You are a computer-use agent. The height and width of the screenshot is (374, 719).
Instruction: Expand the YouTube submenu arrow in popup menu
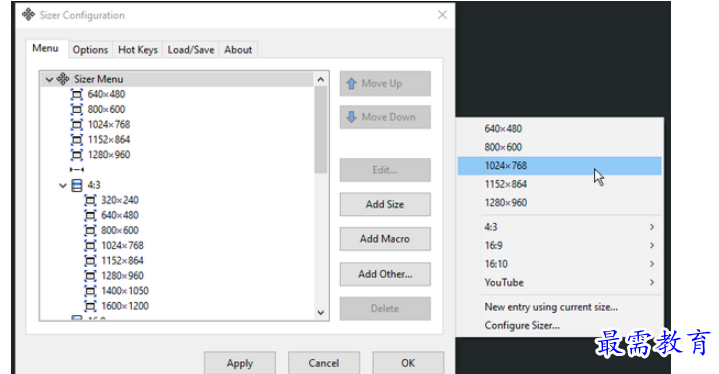(652, 282)
